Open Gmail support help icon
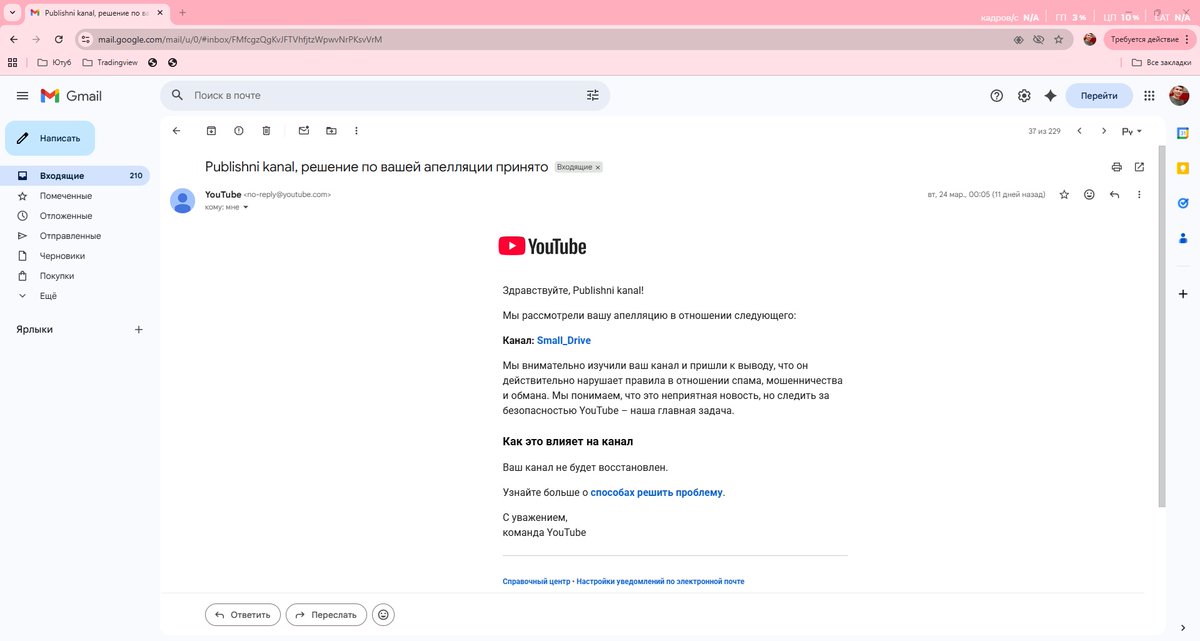 pos(996,96)
